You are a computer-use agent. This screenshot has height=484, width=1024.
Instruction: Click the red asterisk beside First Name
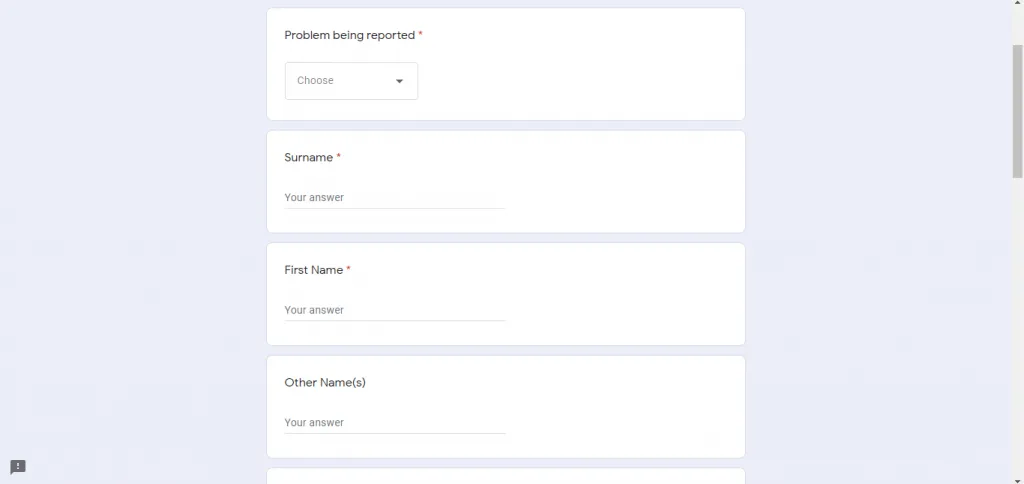pos(348,270)
